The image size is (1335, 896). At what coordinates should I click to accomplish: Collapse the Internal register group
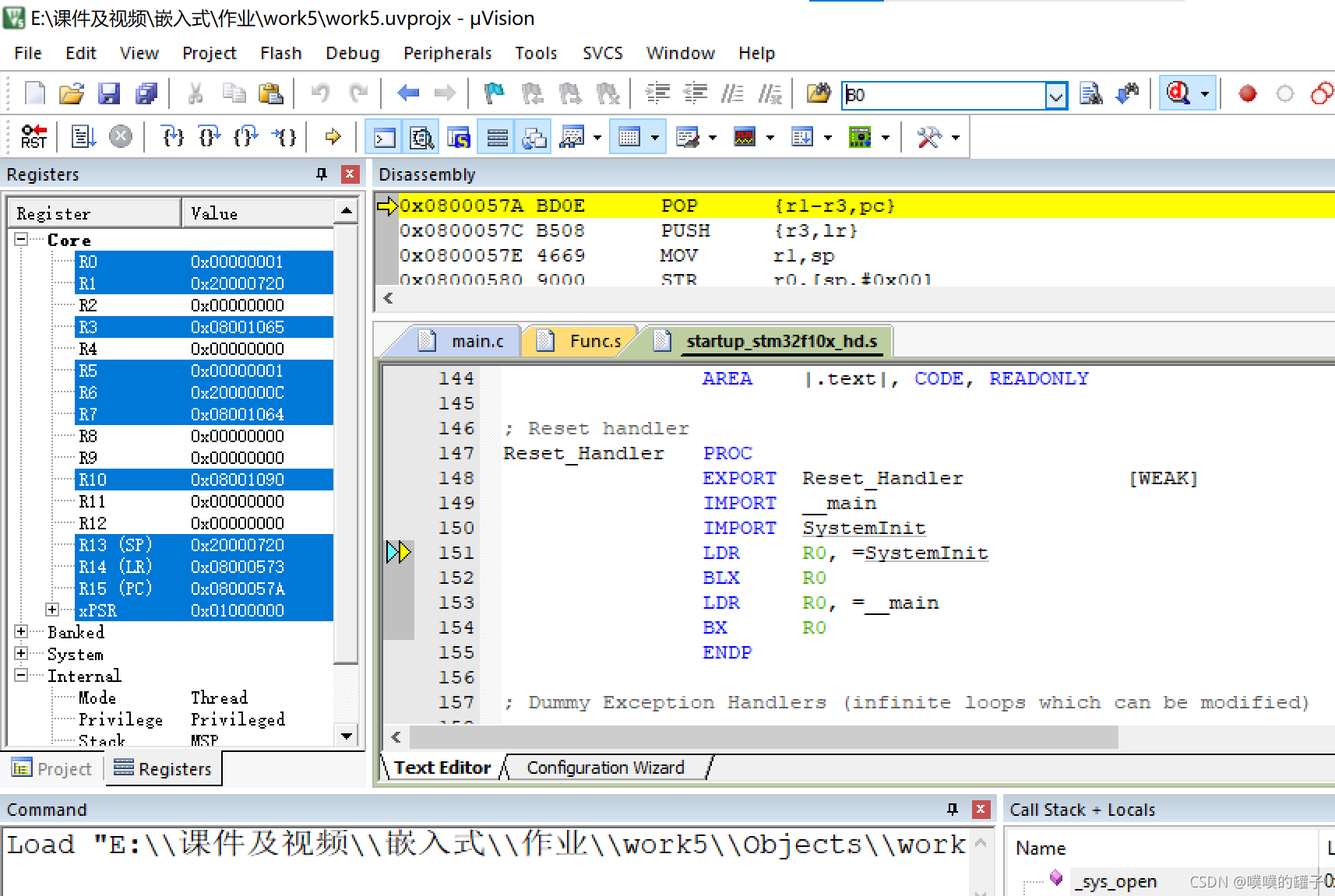22,675
